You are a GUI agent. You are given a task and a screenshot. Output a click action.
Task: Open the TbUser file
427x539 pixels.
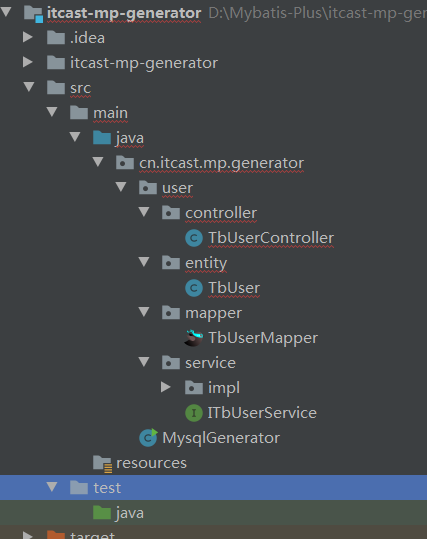pos(234,288)
